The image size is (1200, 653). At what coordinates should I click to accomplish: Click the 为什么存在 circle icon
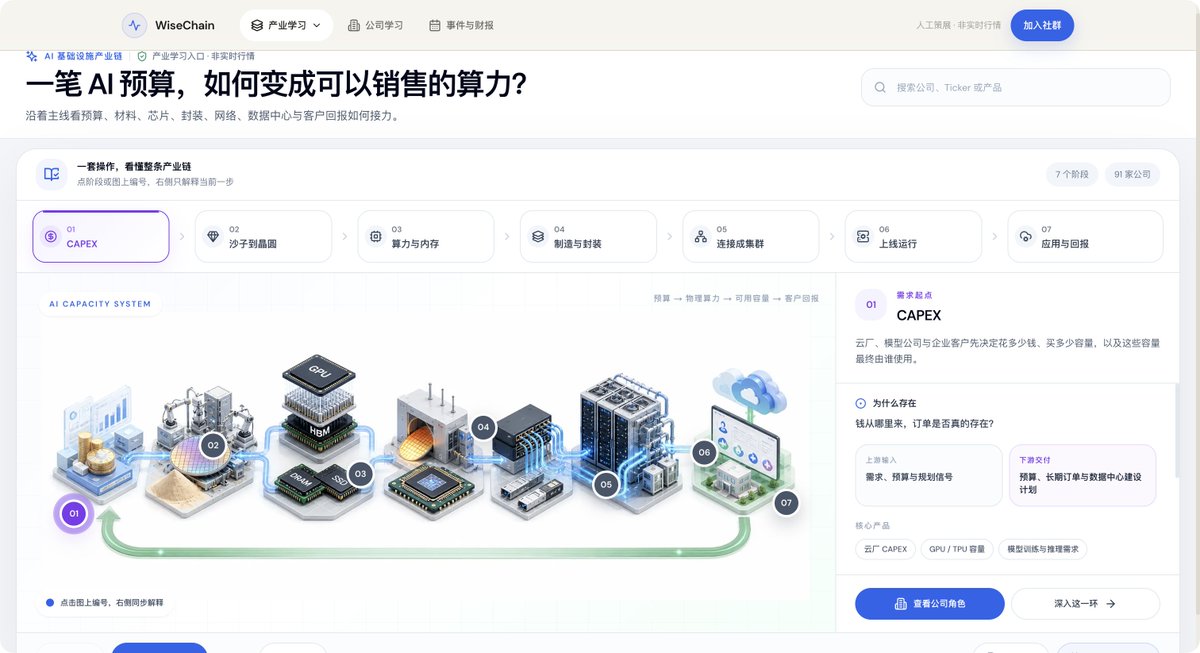[861, 403]
